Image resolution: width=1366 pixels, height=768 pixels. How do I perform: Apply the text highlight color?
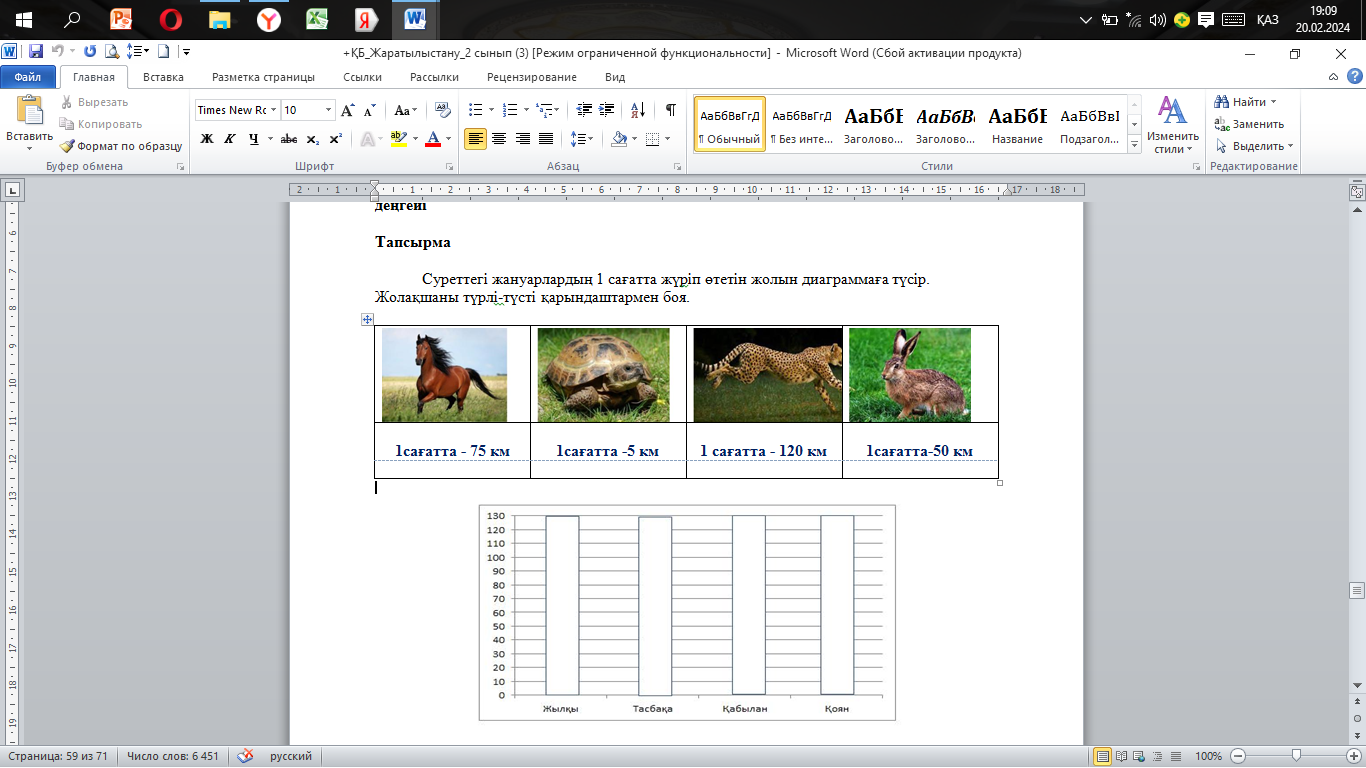[398, 139]
